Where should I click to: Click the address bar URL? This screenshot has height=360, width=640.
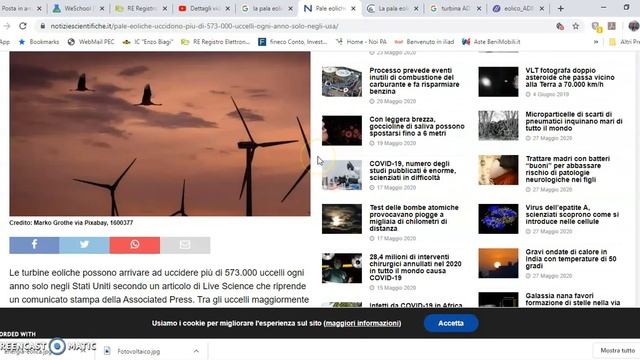pos(194,26)
